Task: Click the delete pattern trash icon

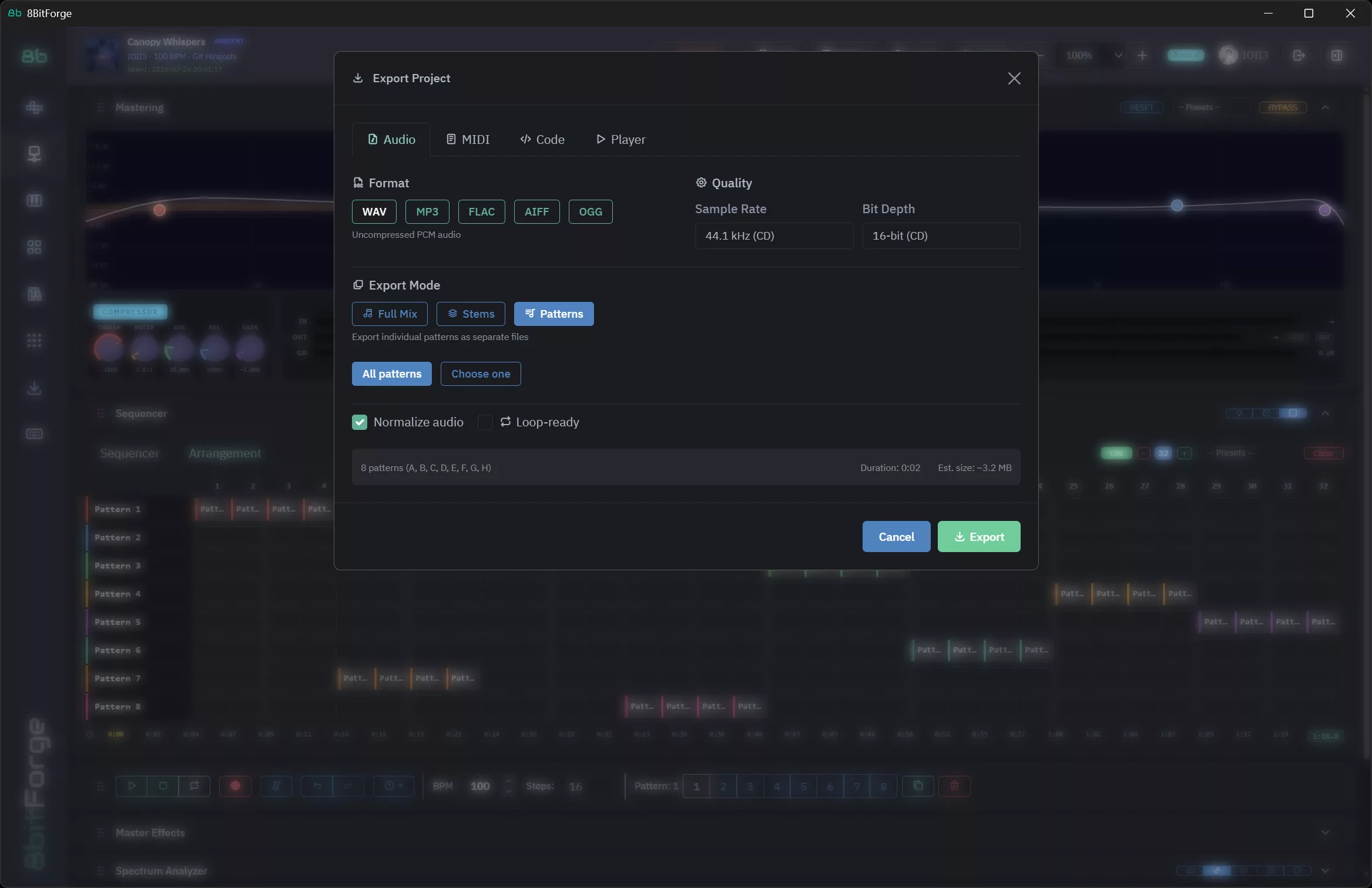Action: pyautogui.click(x=954, y=786)
